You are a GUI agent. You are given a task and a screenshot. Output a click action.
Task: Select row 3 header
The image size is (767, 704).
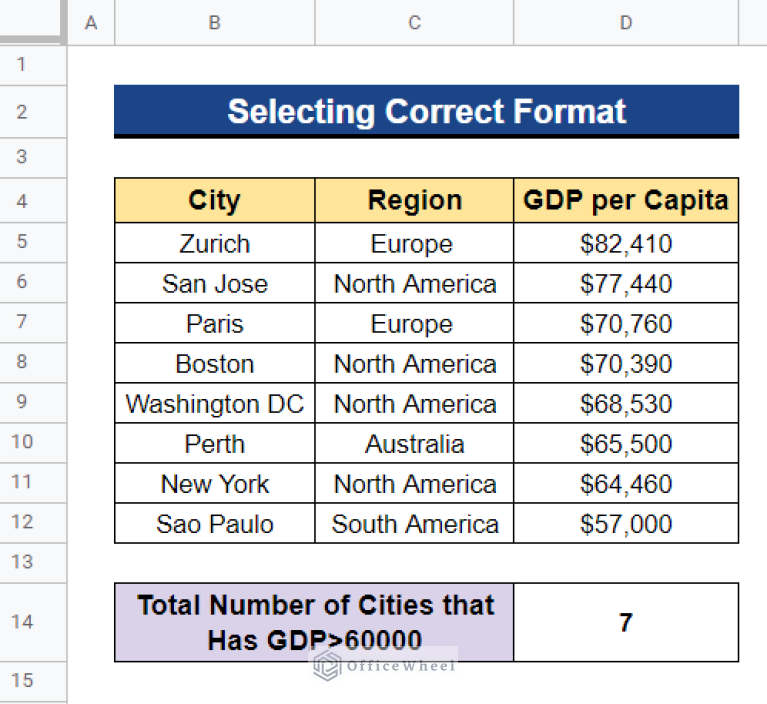(33, 158)
